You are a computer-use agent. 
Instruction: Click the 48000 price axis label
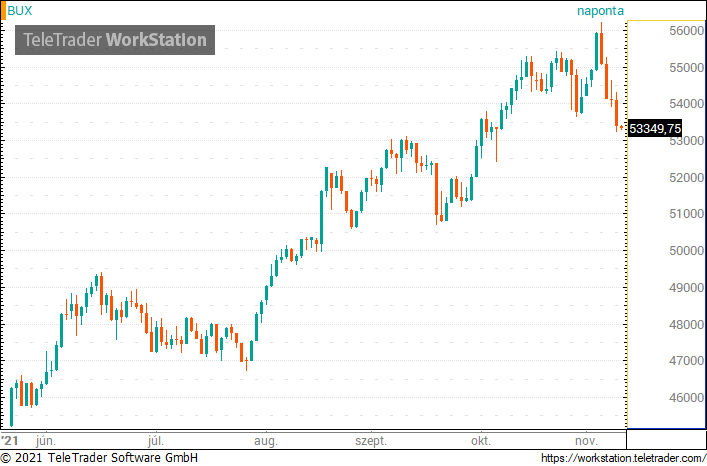687,324
